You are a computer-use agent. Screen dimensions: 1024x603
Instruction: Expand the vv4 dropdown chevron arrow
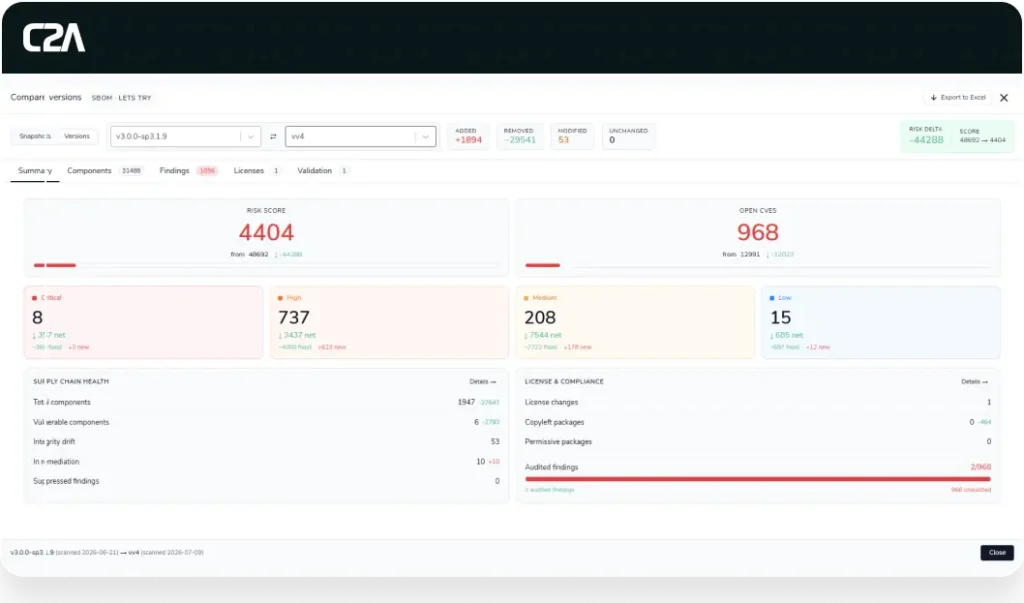pos(425,137)
